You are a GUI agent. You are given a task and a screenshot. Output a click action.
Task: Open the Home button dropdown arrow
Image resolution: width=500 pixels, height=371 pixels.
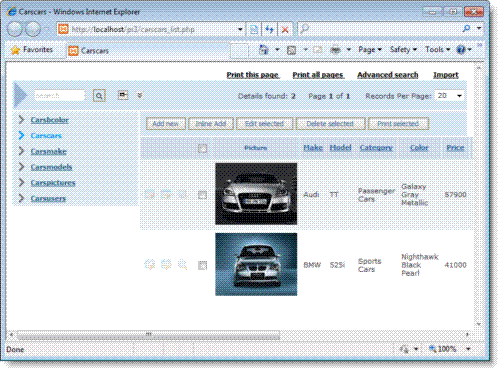click(x=277, y=50)
